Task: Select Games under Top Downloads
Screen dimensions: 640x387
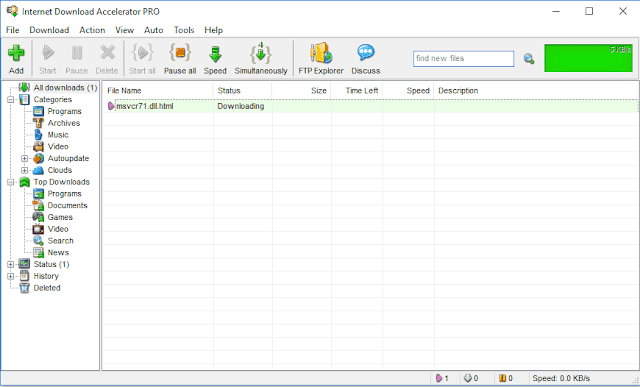Action: pos(60,218)
